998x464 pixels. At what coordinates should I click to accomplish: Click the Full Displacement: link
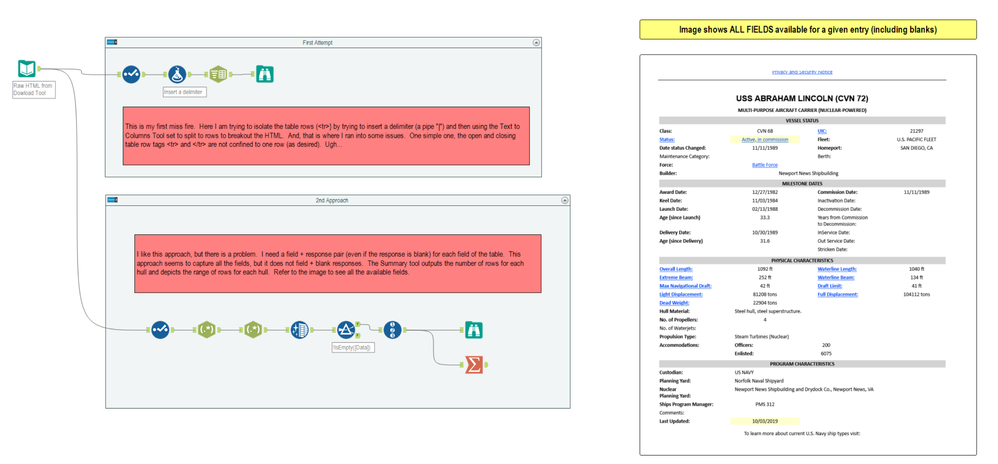coord(838,294)
